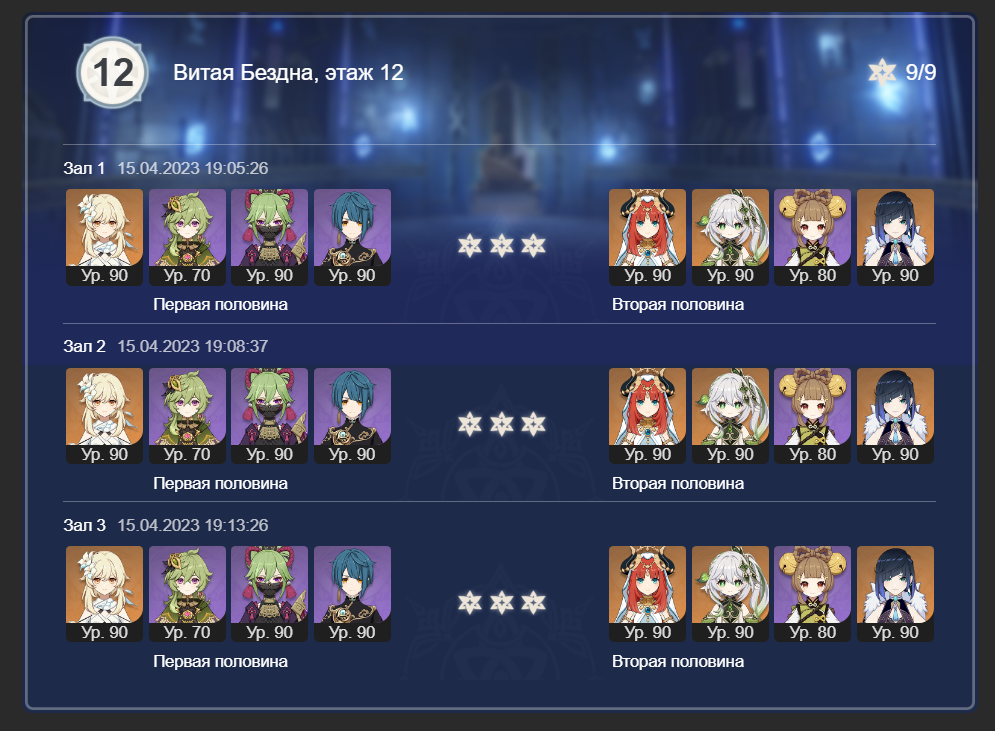This screenshot has width=995, height=731.
Task: Select Xingqiu portrait in Зал 1
Action: (x=352, y=237)
